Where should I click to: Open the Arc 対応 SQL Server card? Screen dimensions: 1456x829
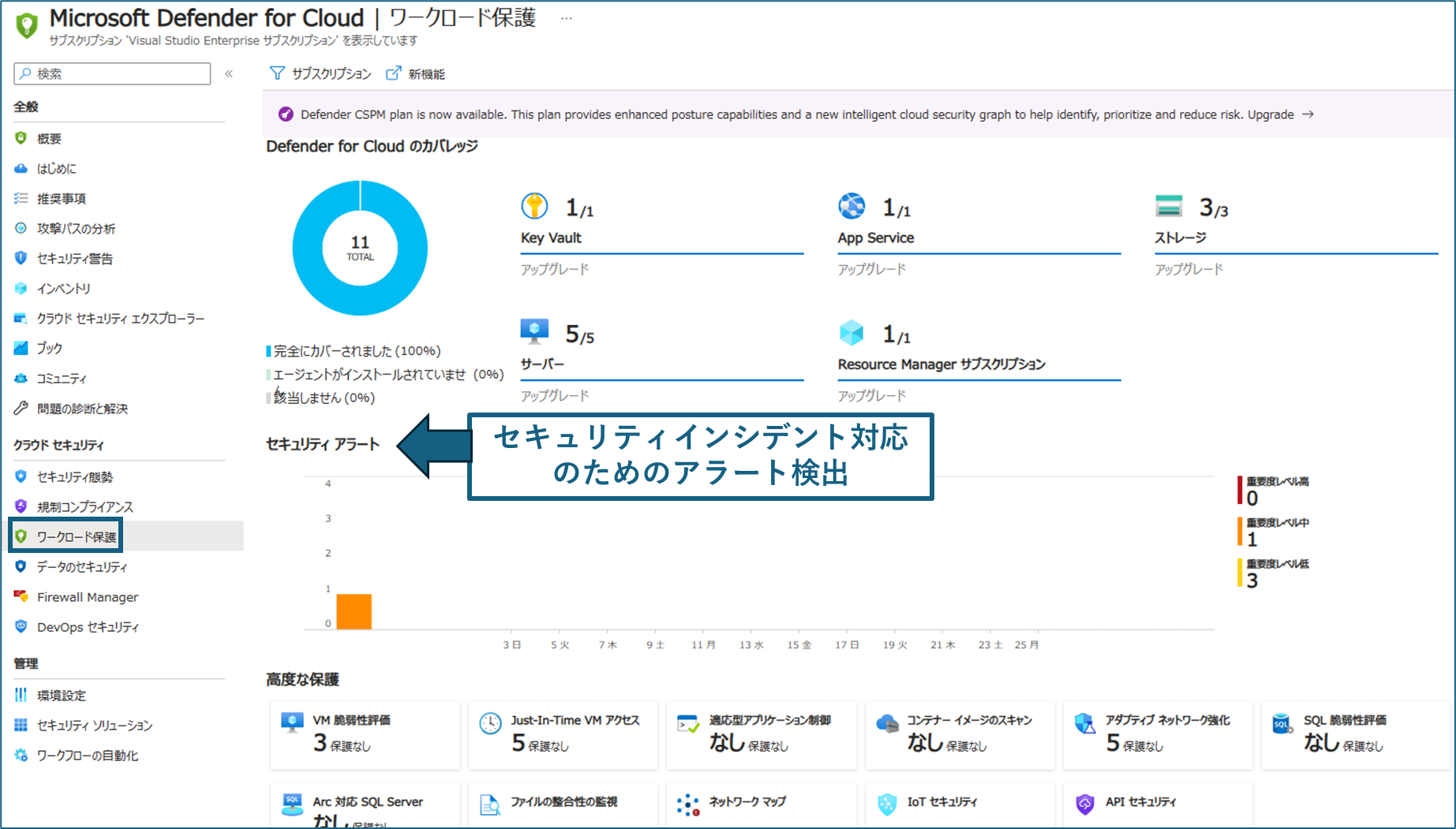coord(365,805)
